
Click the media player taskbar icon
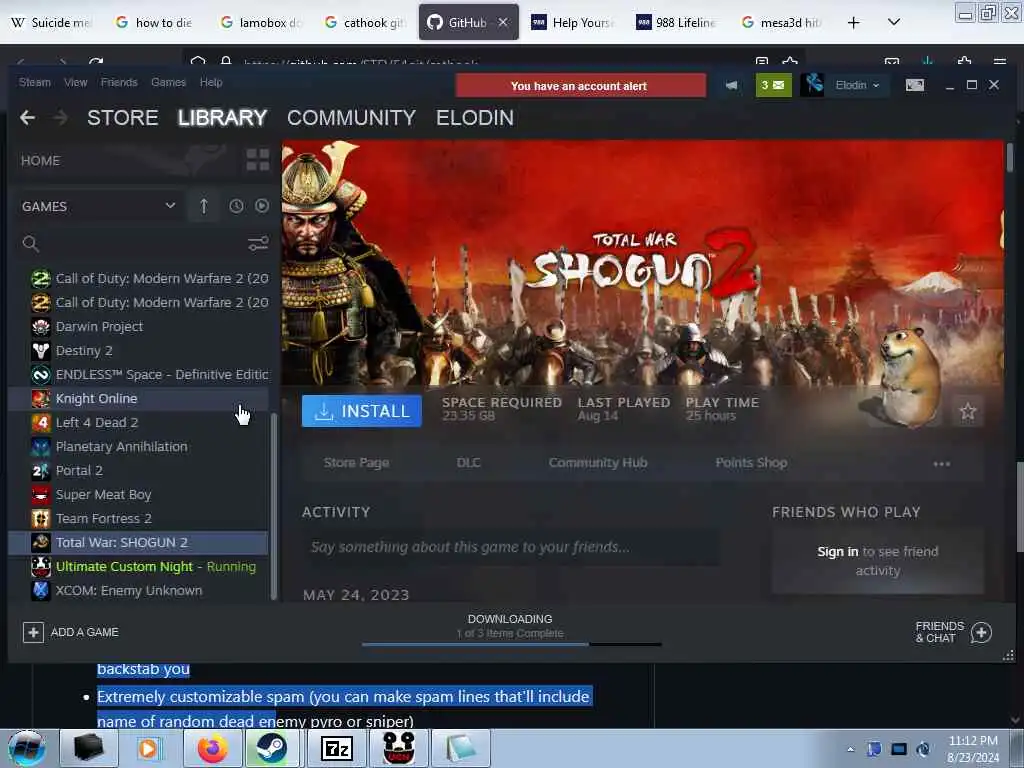150,748
